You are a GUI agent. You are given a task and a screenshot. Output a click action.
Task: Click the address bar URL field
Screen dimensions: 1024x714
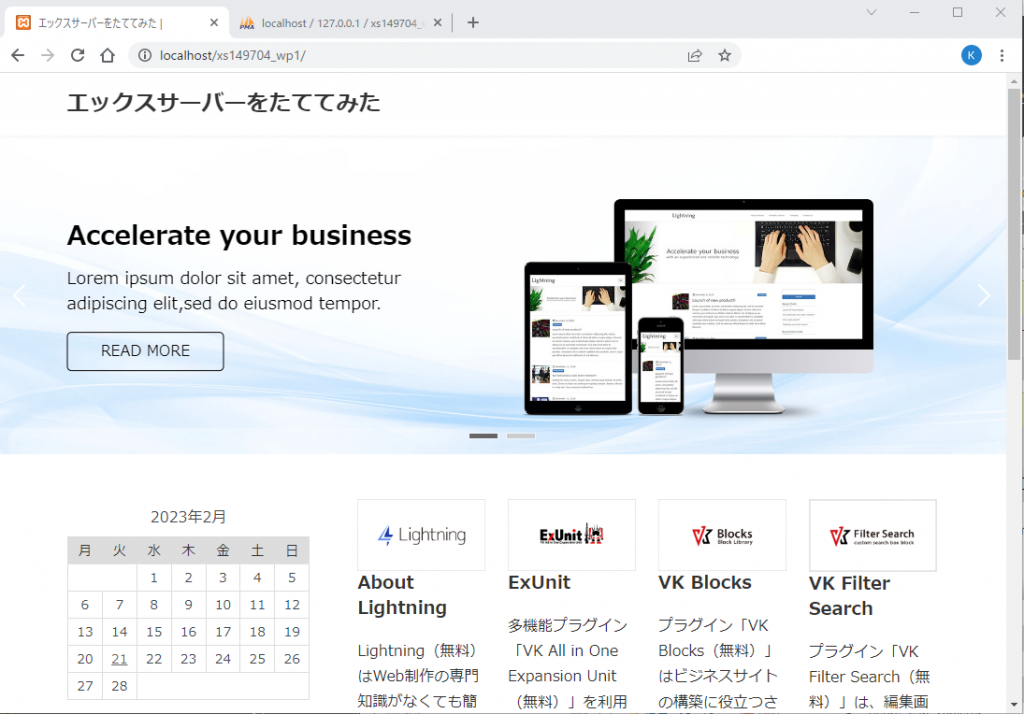[x=400, y=56]
